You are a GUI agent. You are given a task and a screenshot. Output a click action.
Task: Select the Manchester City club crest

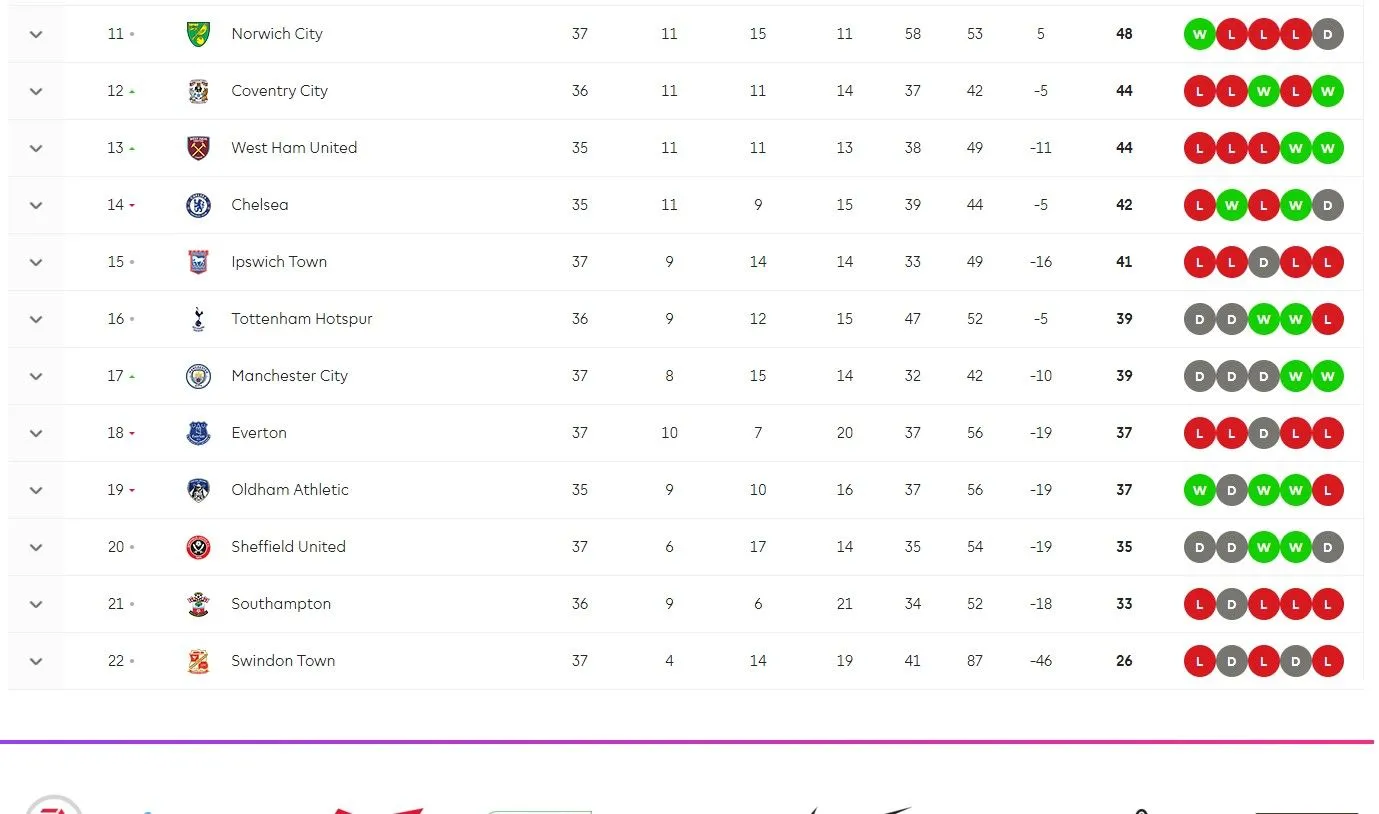pos(198,376)
